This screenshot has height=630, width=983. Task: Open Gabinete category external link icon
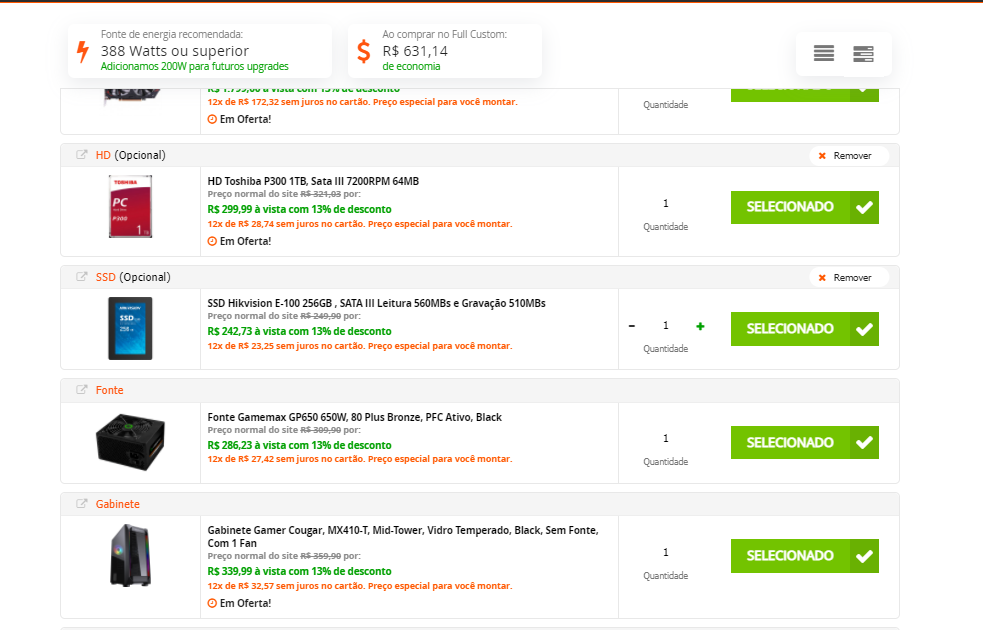point(82,504)
